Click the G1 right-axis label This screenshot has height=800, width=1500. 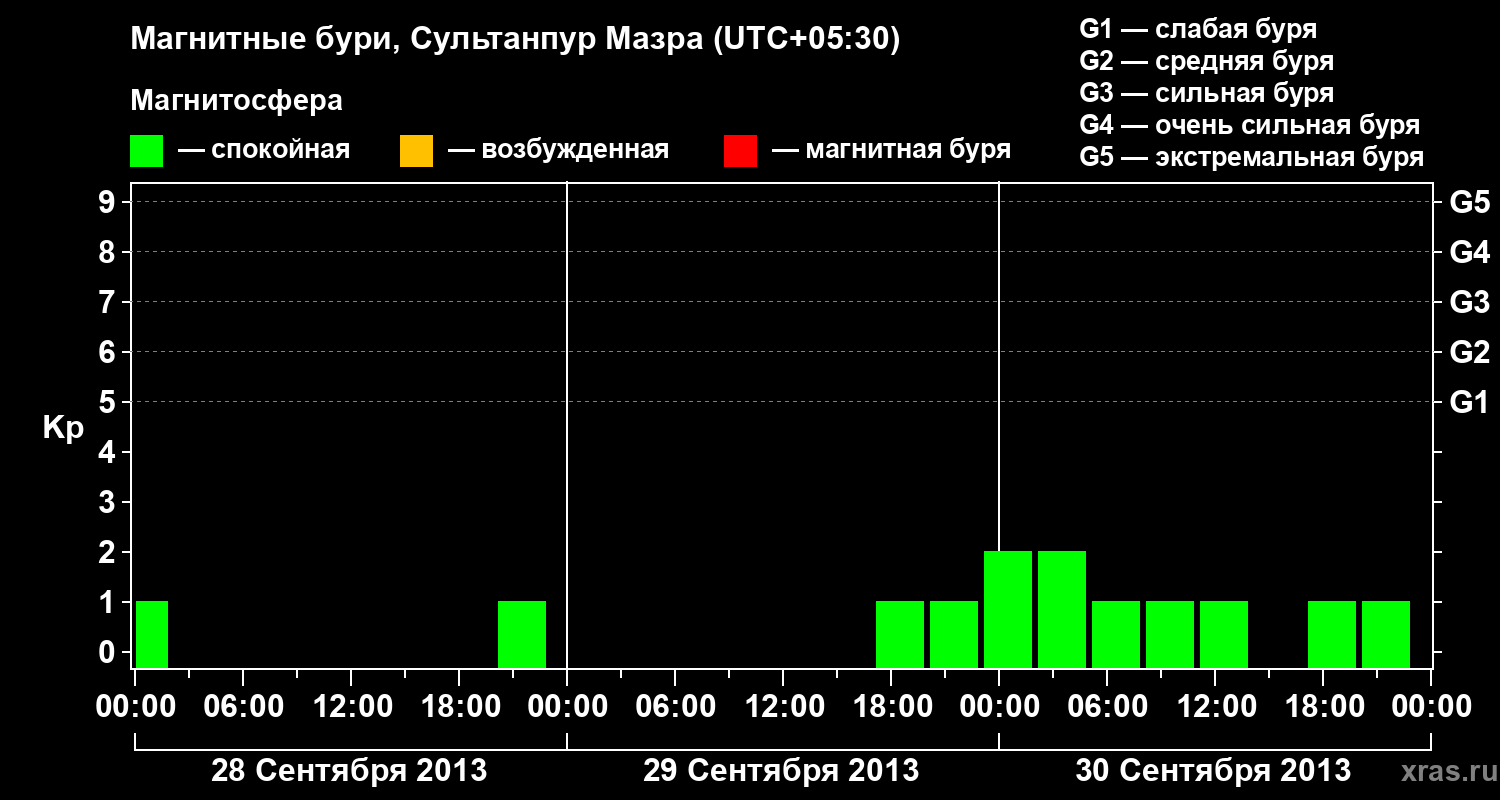(x=1470, y=403)
